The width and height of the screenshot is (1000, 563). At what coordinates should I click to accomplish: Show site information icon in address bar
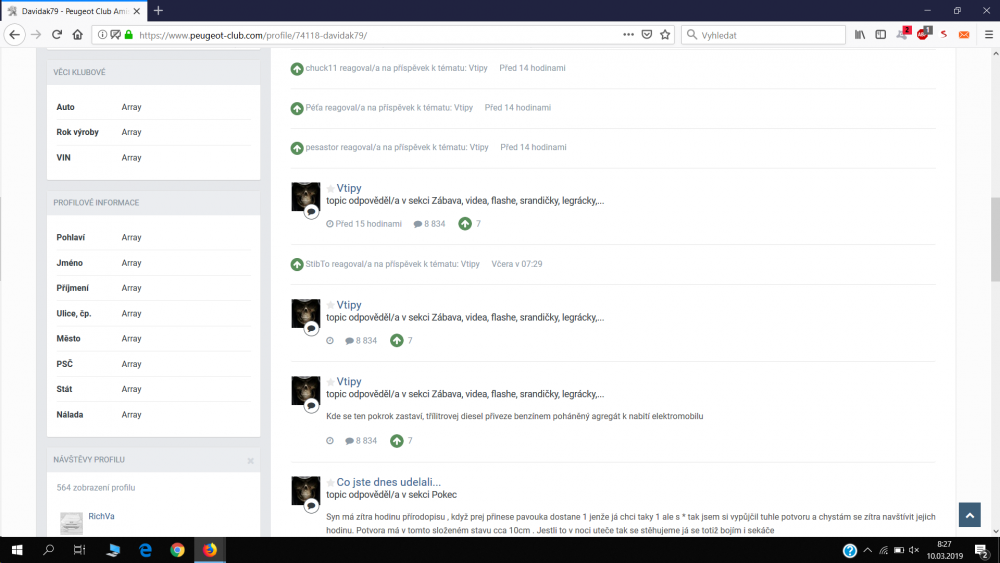pos(102,35)
